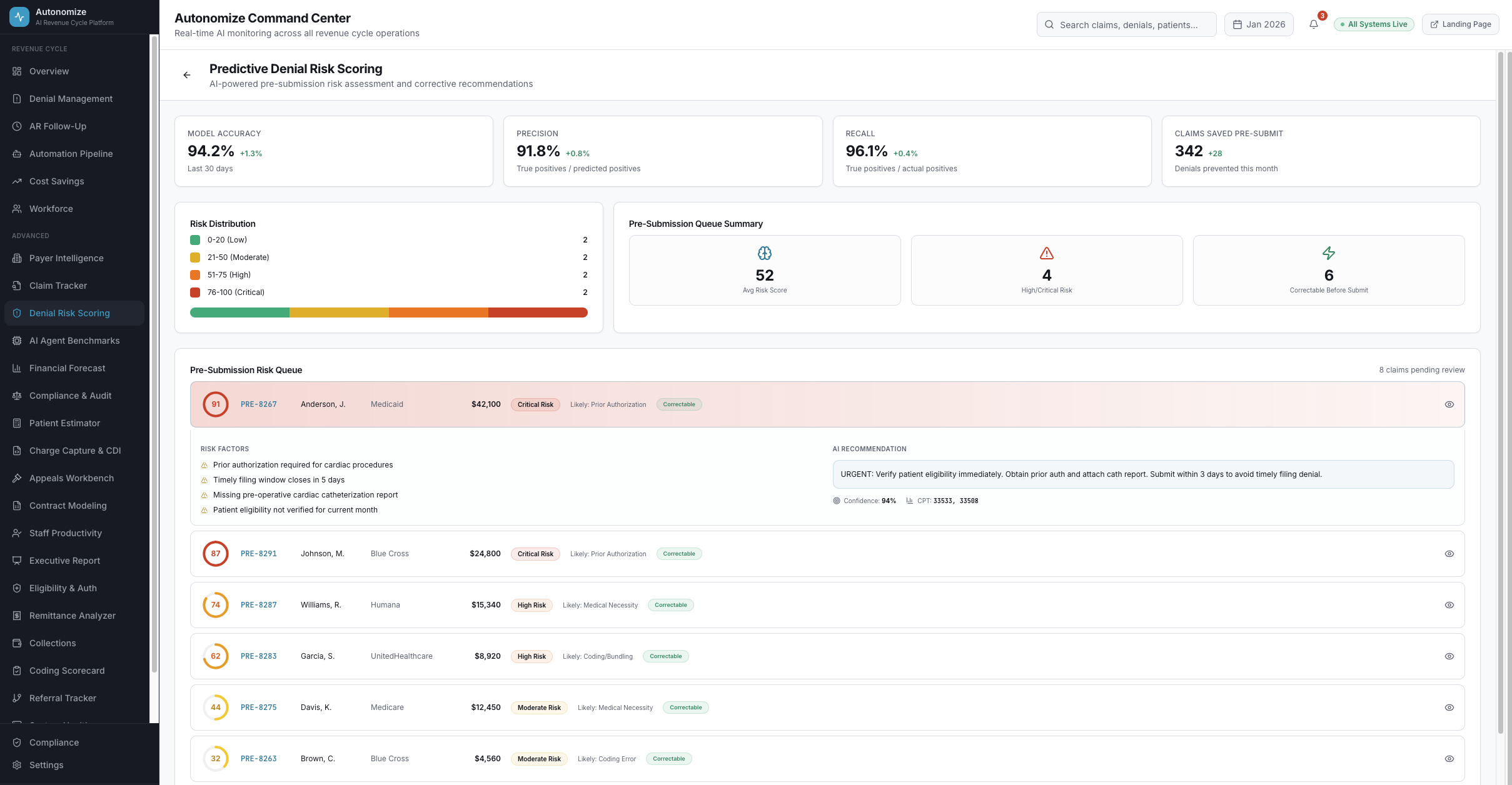Open the Jan 2026 date selector
Viewport: 1512px width, 785px height.
[1258, 24]
